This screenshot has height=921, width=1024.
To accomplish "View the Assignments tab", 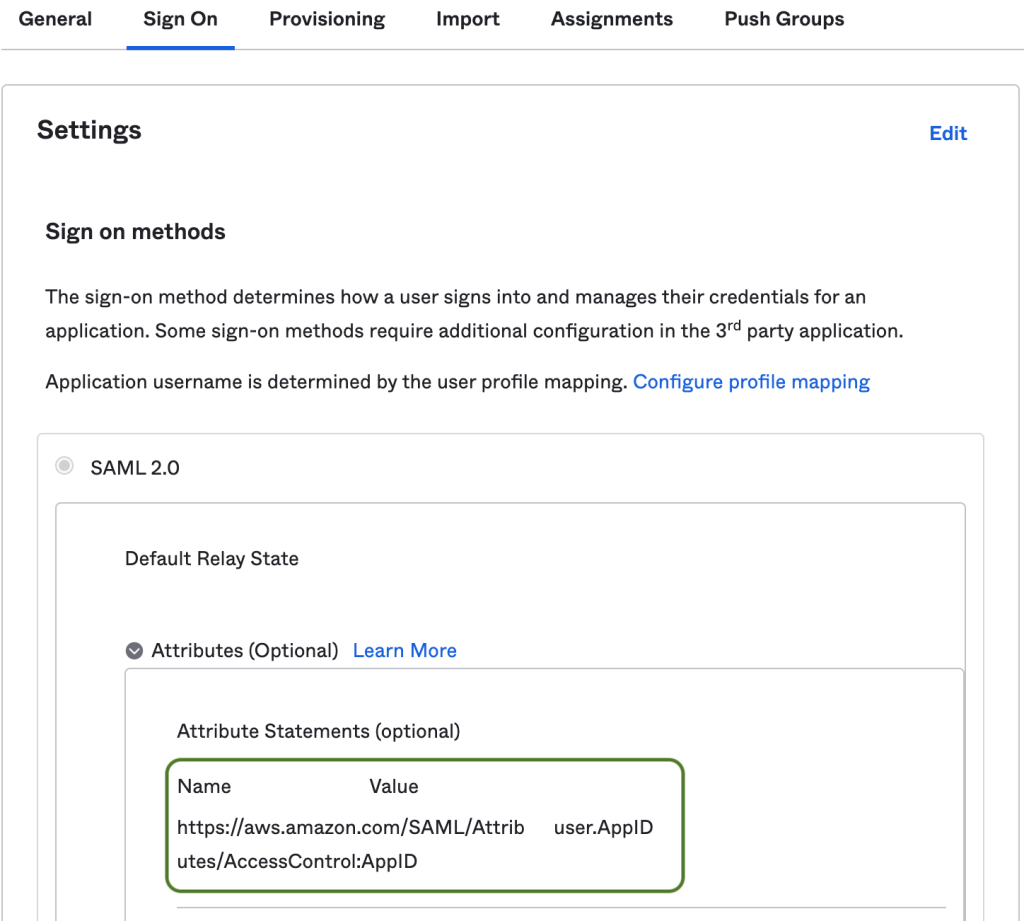I will (611, 19).
